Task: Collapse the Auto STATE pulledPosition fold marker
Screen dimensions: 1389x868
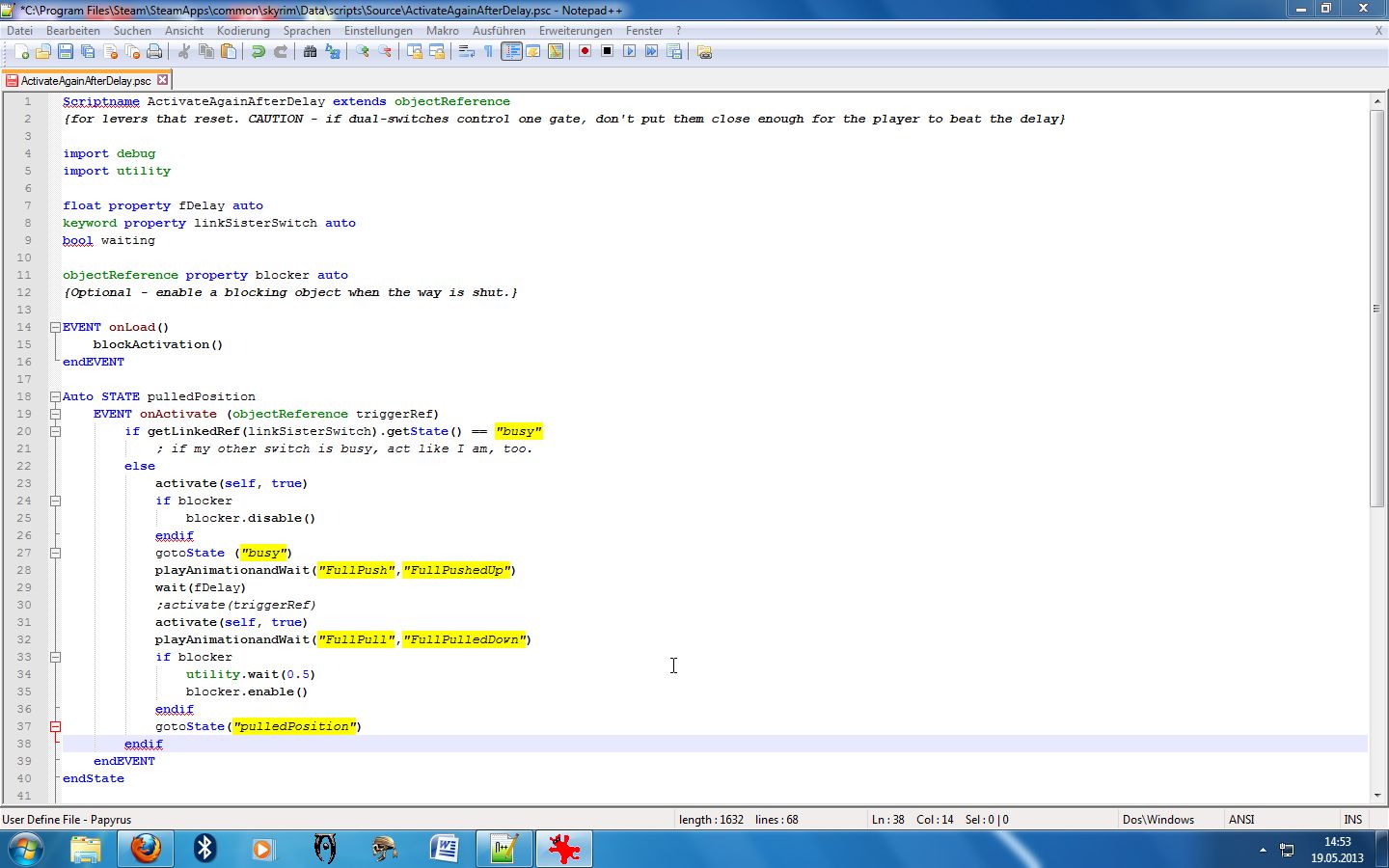Action: tap(55, 396)
